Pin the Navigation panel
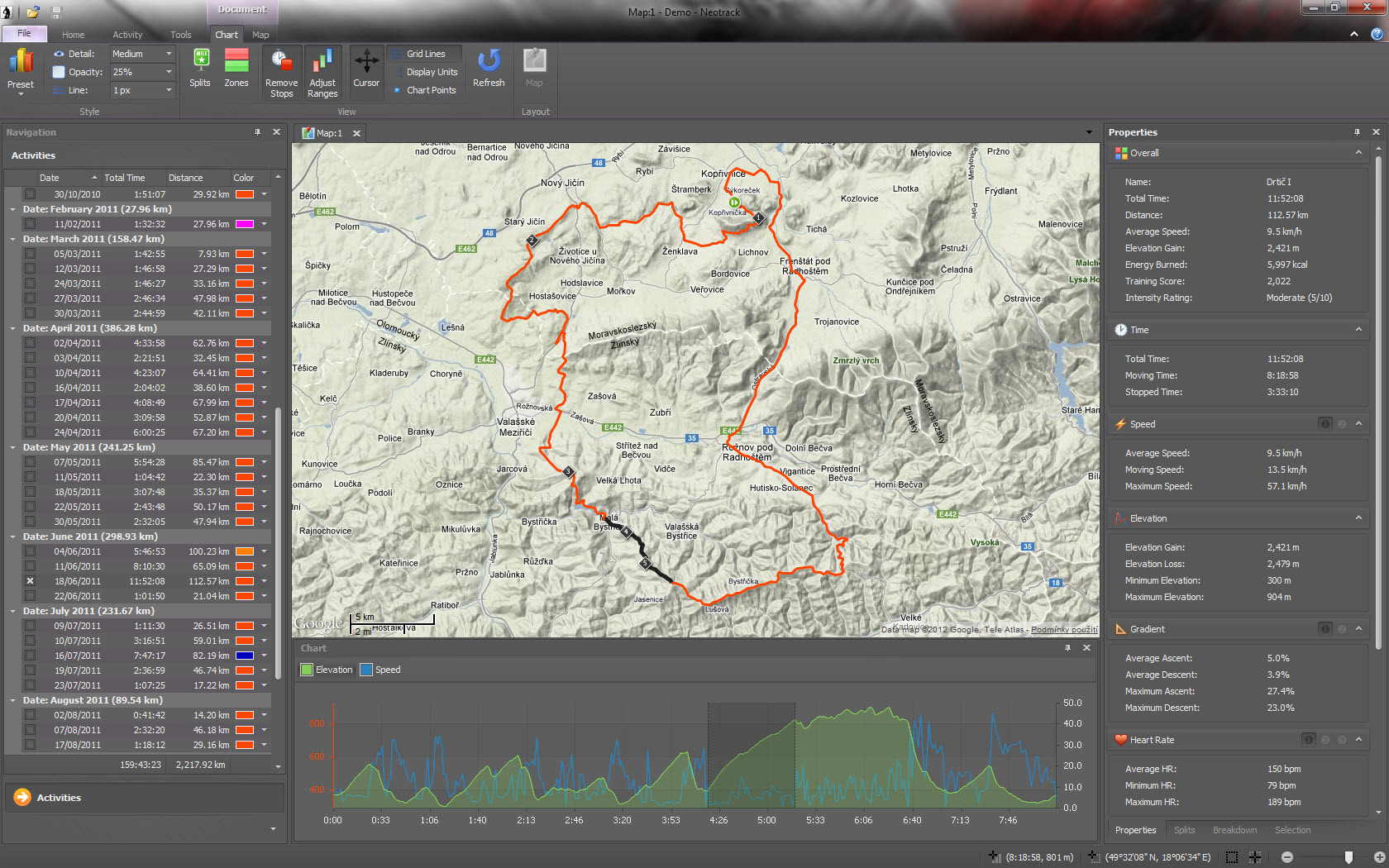 257,132
